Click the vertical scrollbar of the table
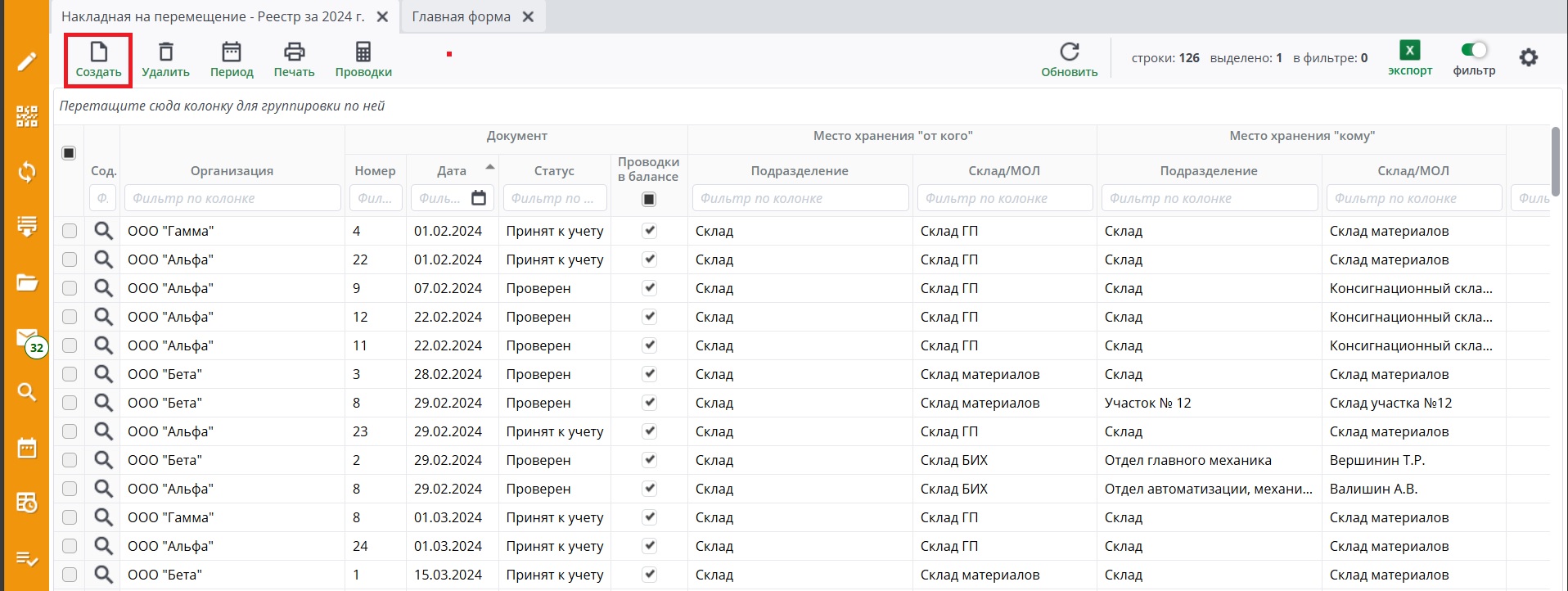The height and width of the screenshot is (591, 1568). (x=1555, y=161)
